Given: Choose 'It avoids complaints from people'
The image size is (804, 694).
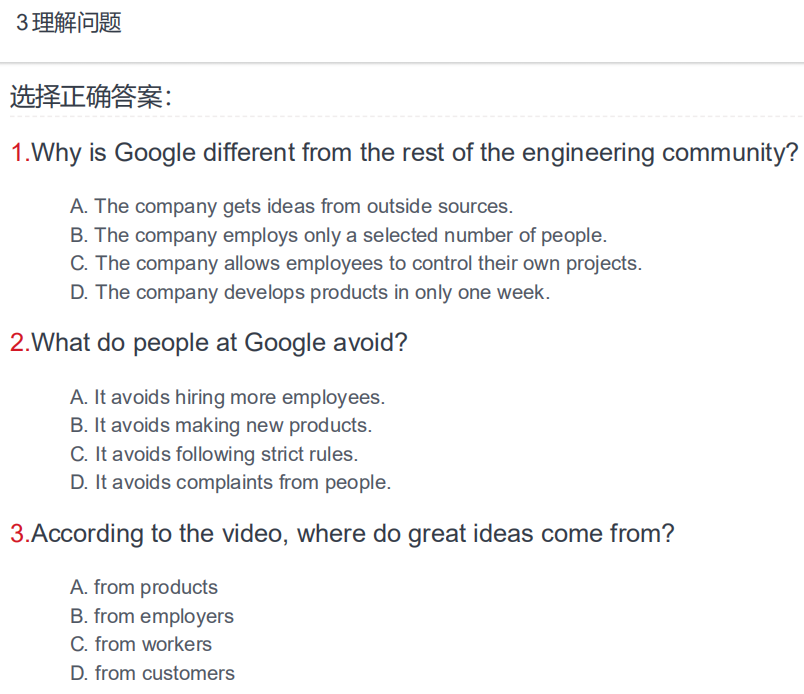Looking at the screenshot, I should 230,483.
